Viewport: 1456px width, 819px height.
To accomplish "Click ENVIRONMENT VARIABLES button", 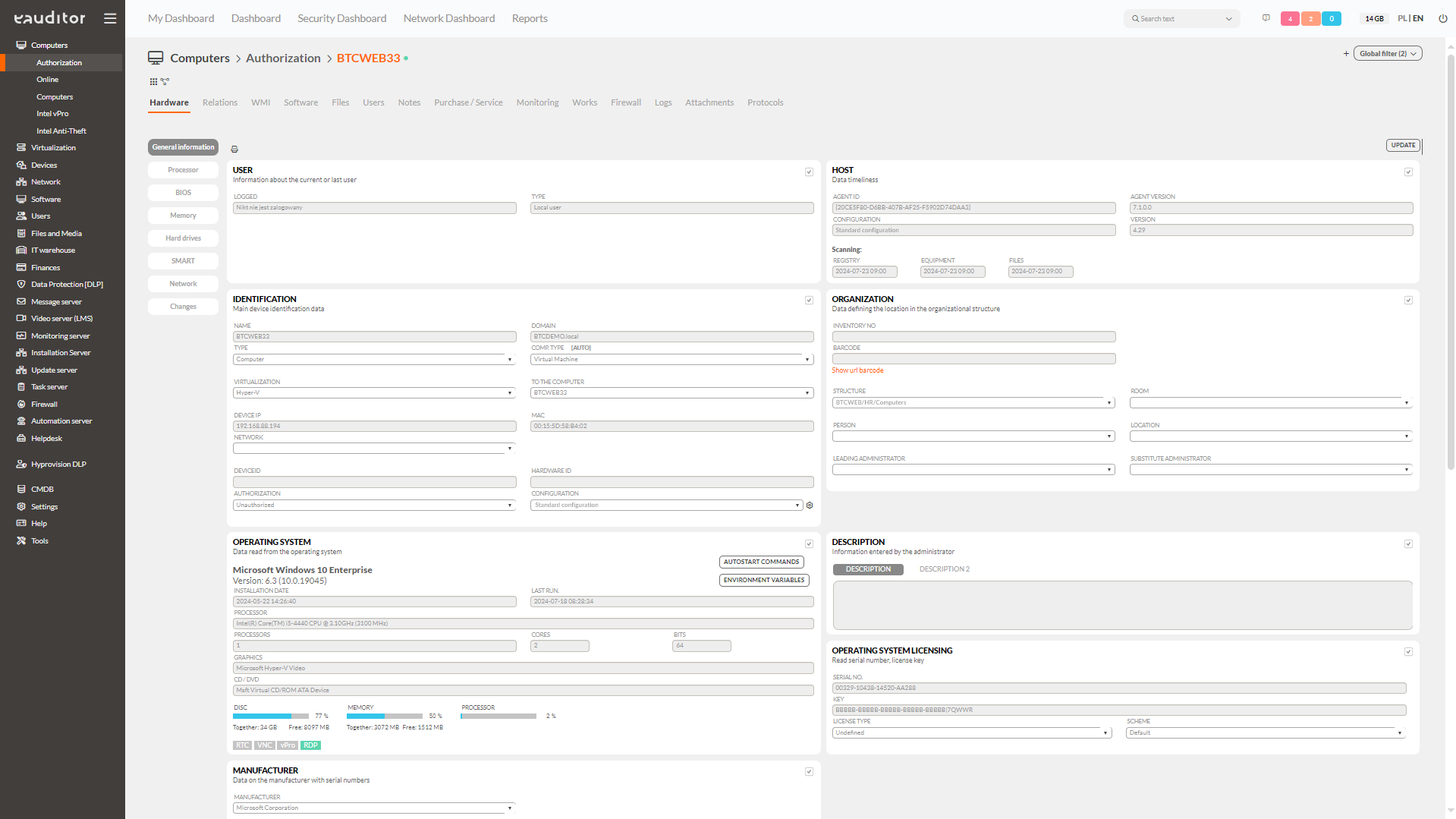I will coord(764,581).
